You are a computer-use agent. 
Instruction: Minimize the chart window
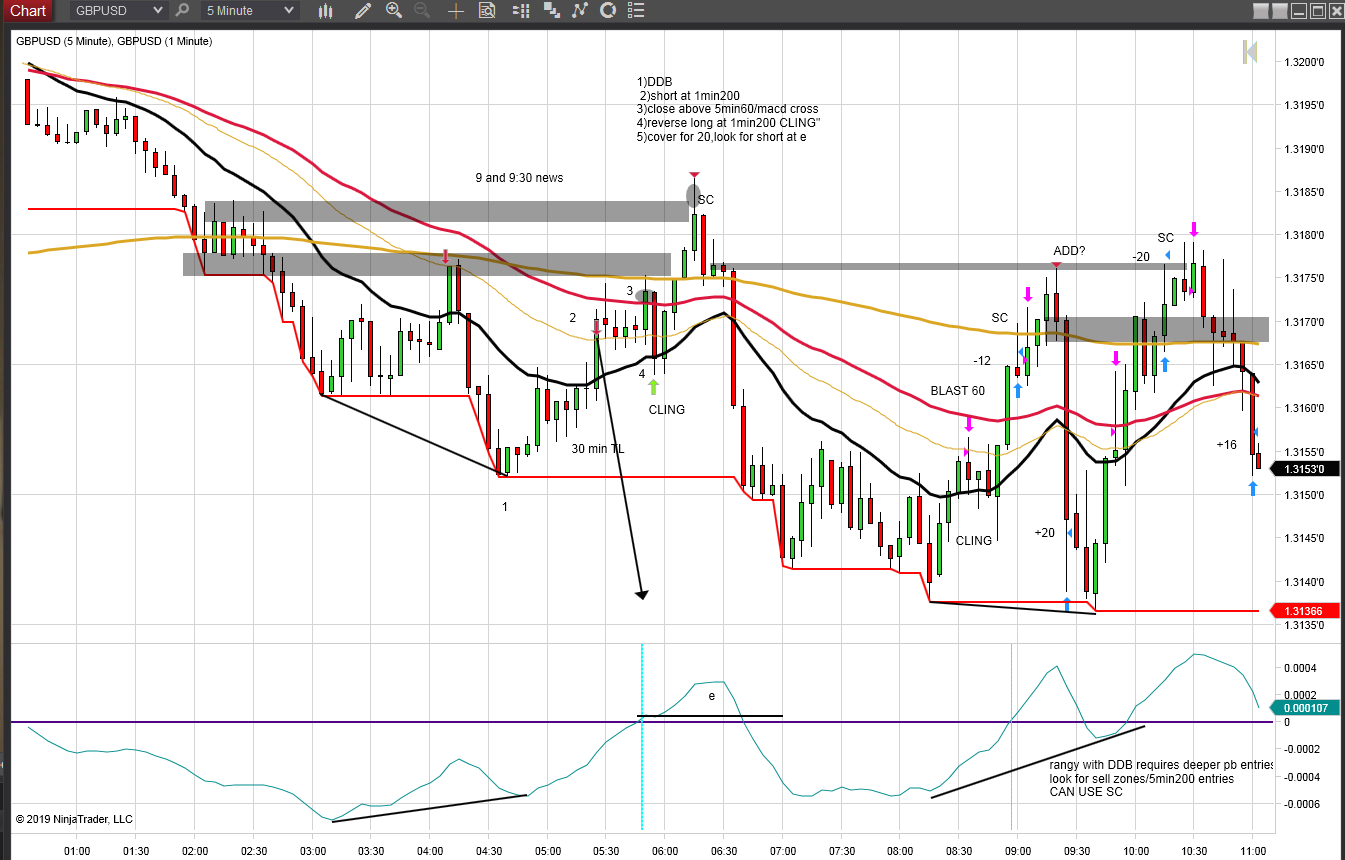(x=1297, y=11)
